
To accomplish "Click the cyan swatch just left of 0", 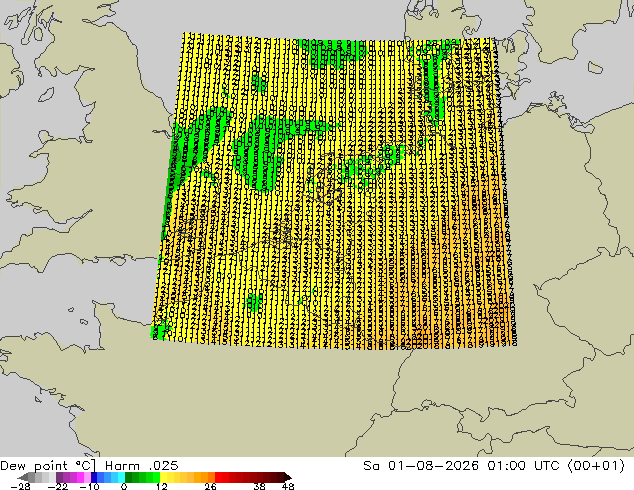I will [x=121, y=477].
